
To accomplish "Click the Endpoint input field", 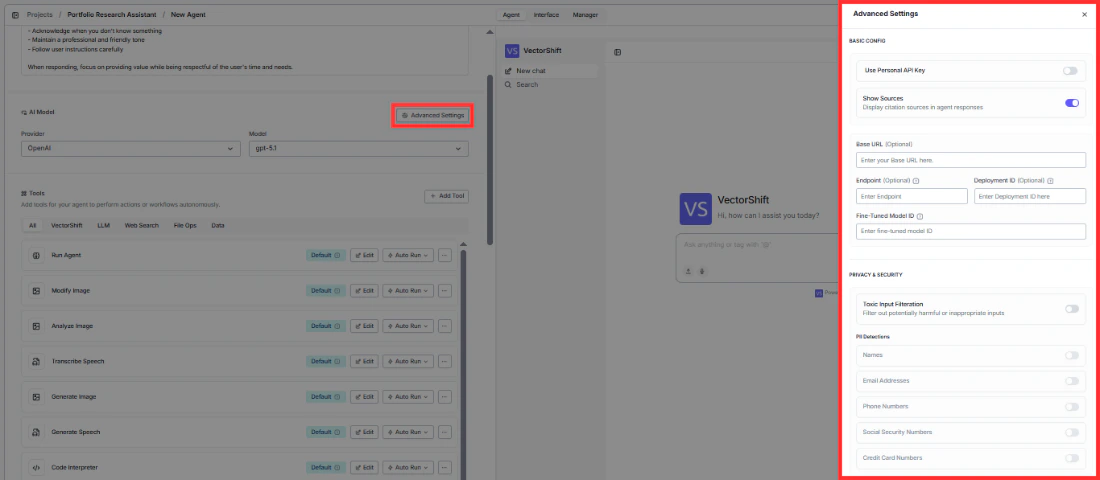I will click(912, 196).
